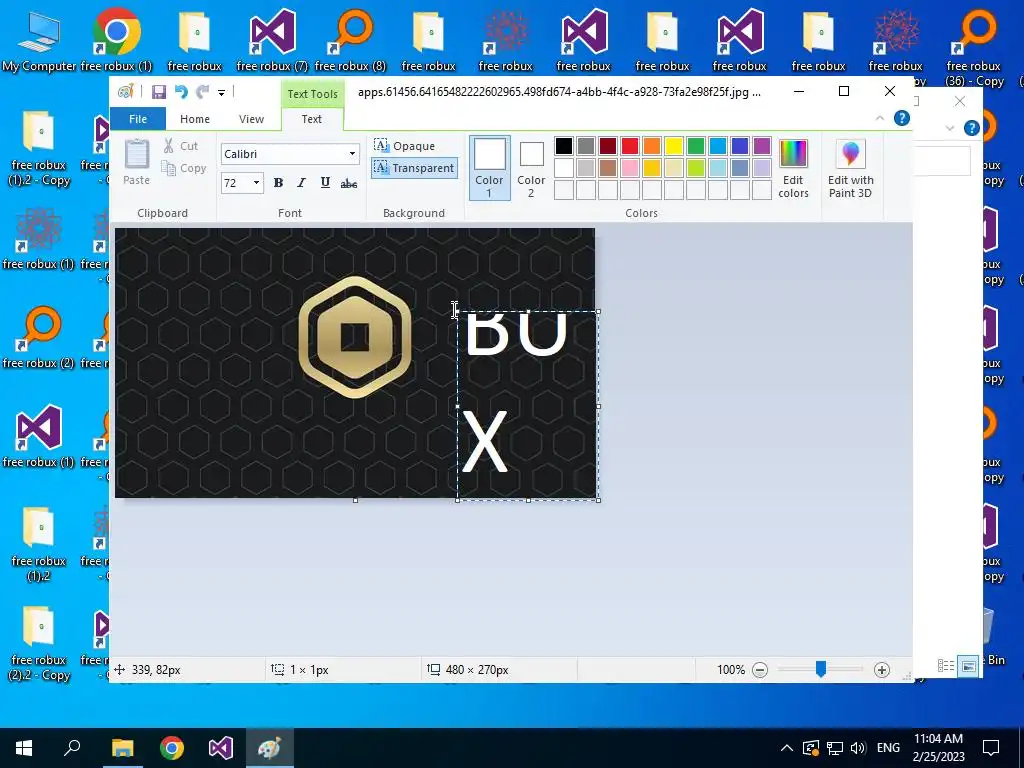Toggle Underline text formatting

tap(325, 183)
